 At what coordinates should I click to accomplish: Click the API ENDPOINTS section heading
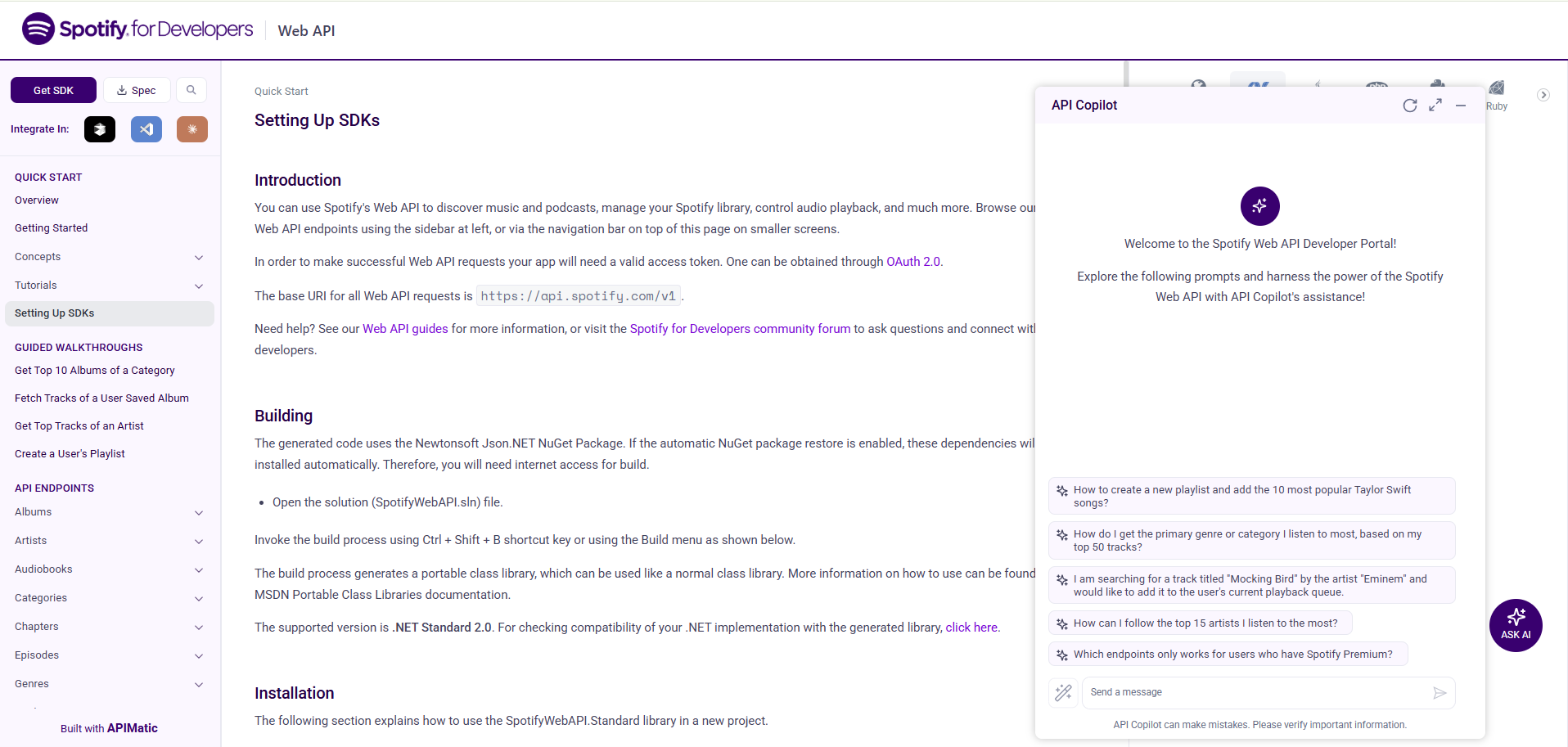tap(54, 488)
